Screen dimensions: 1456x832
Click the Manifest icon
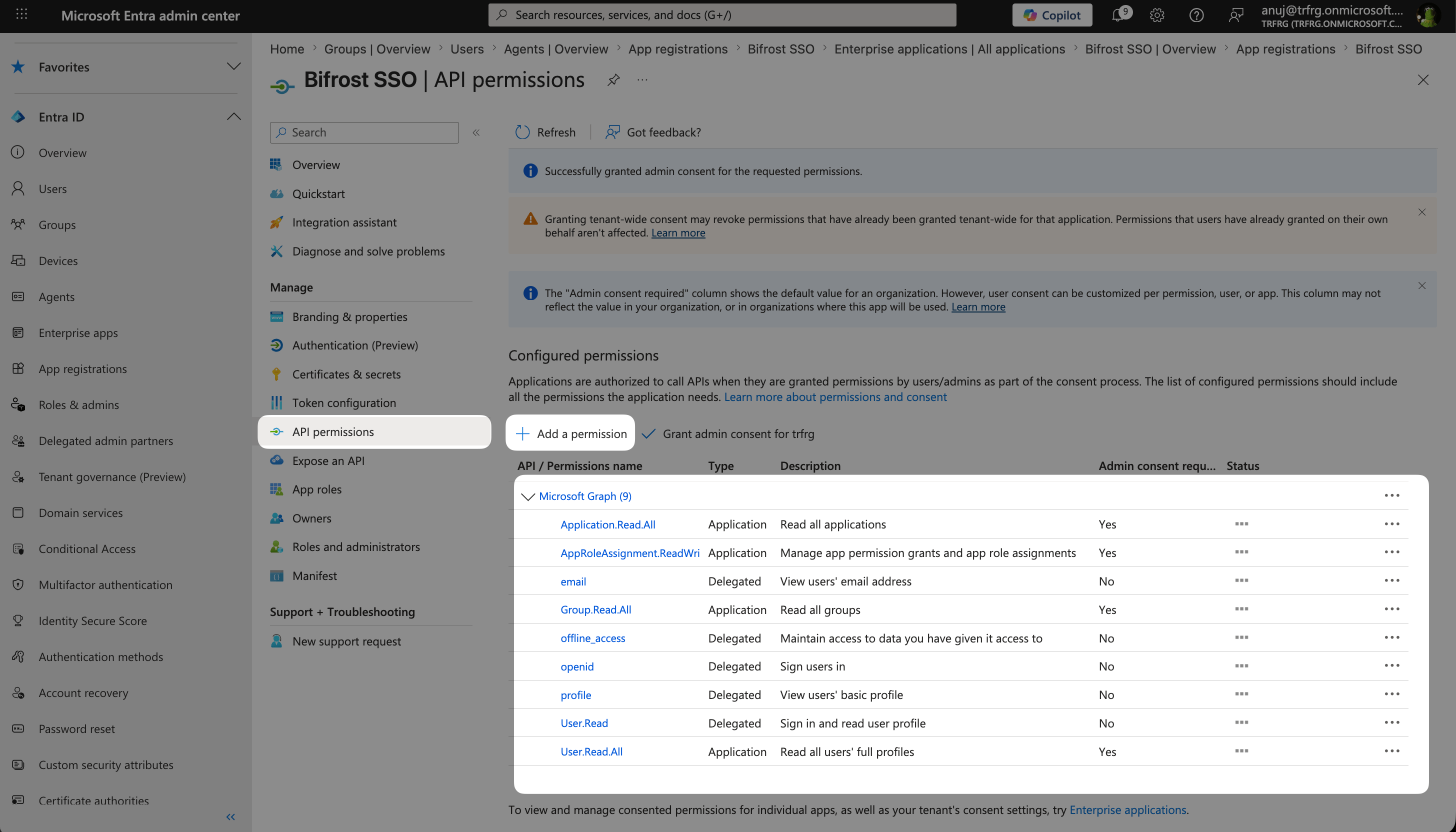tap(276, 576)
